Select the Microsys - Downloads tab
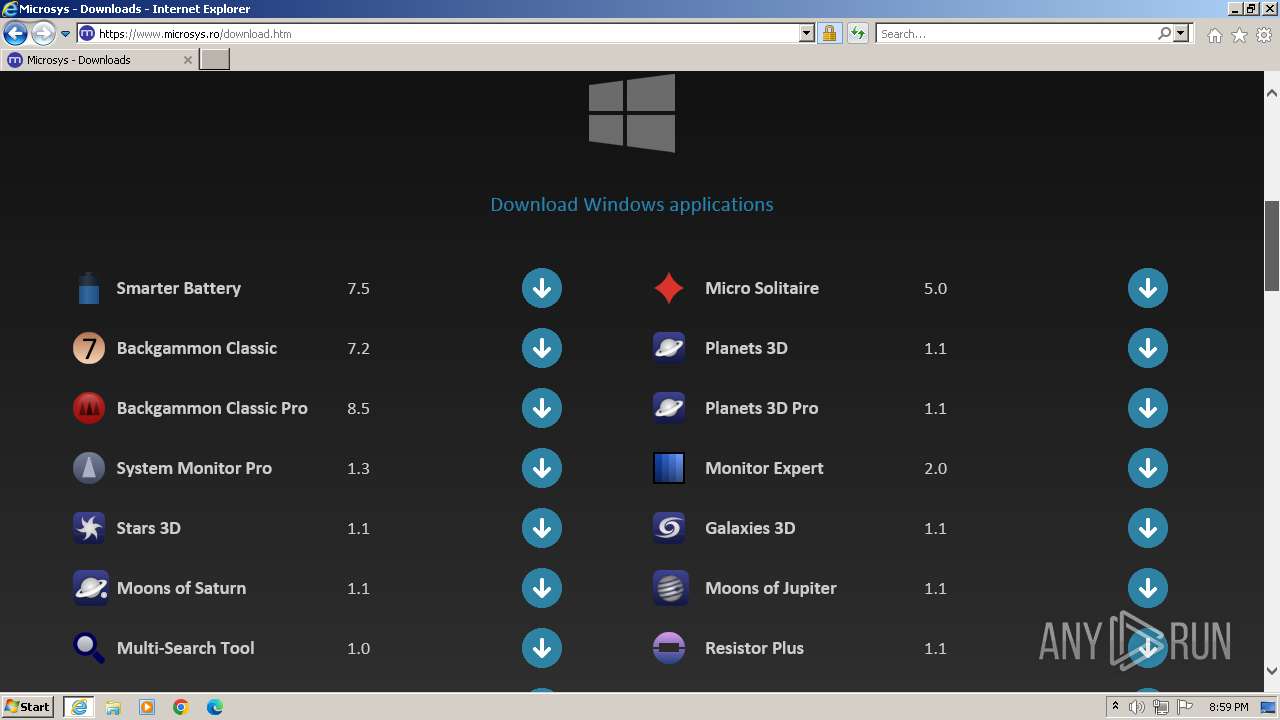Screen dimensions: 1280x720 (99, 60)
